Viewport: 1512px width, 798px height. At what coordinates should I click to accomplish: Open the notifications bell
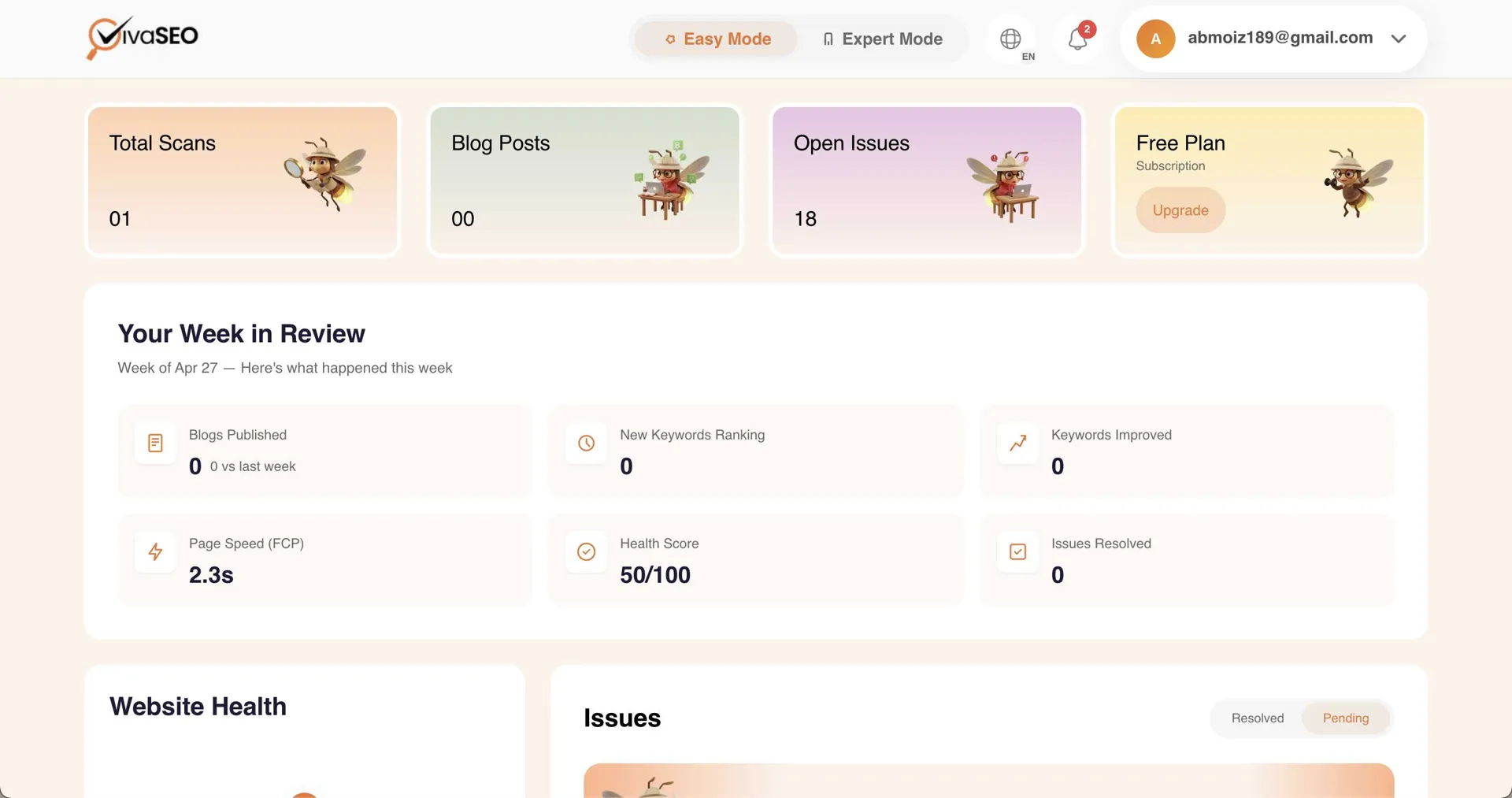click(1077, 39)
